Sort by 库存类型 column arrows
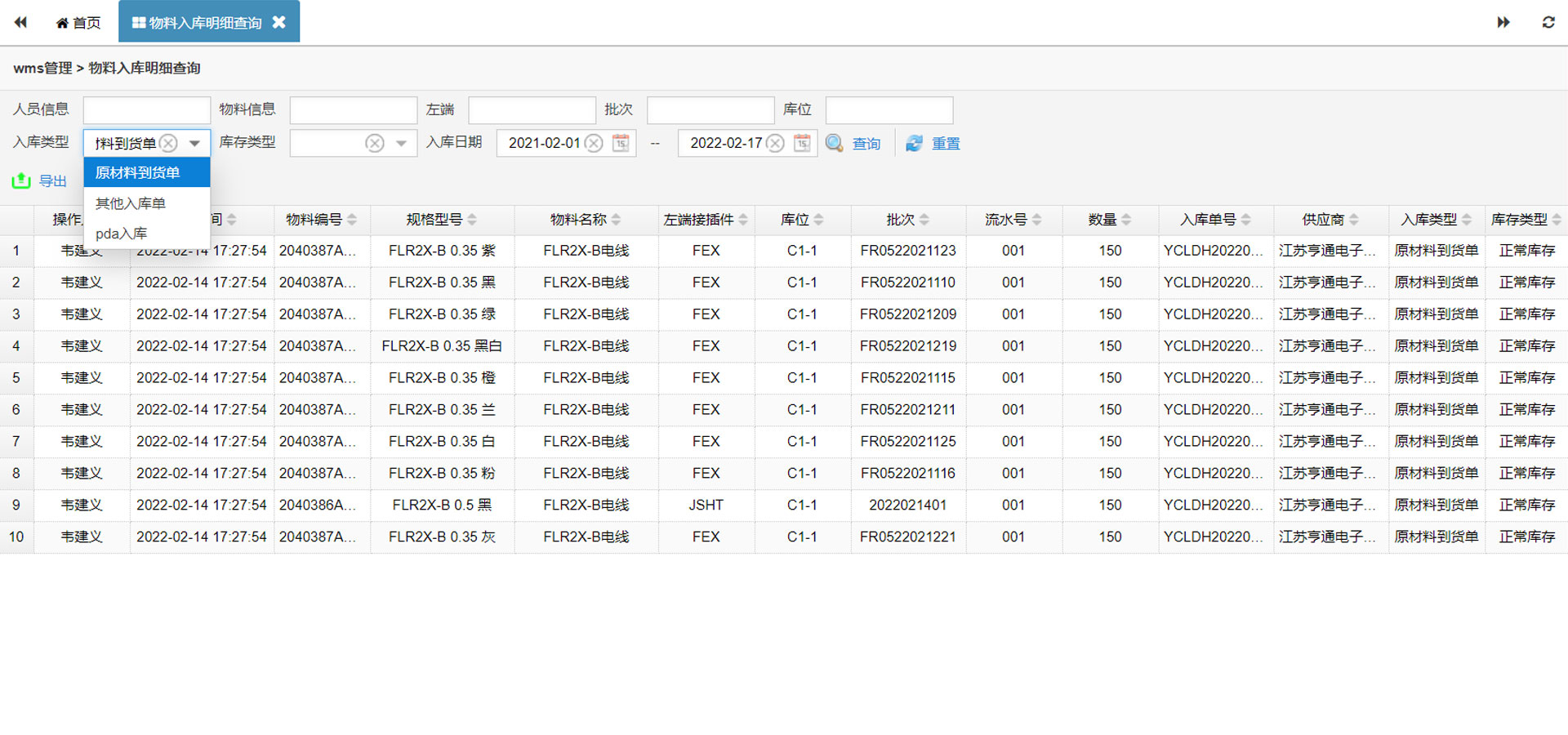Viewport: 1568px width, 735px height. 1557,220
